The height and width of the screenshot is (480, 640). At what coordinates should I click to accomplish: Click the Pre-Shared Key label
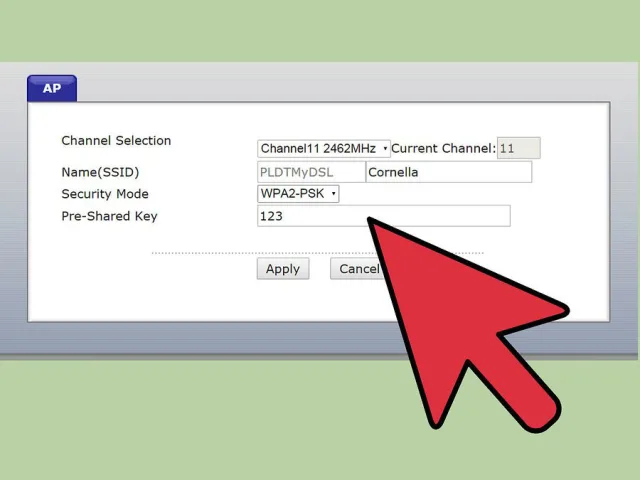[x=109, y=216]
